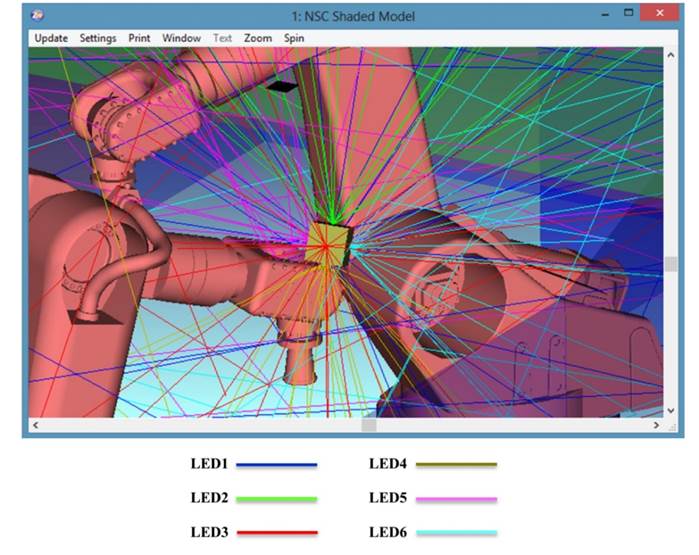The height and width of the screenshot is (555, 699).
Task: Maximize the NSC Shaded Model window
Action: pos(629,14)
